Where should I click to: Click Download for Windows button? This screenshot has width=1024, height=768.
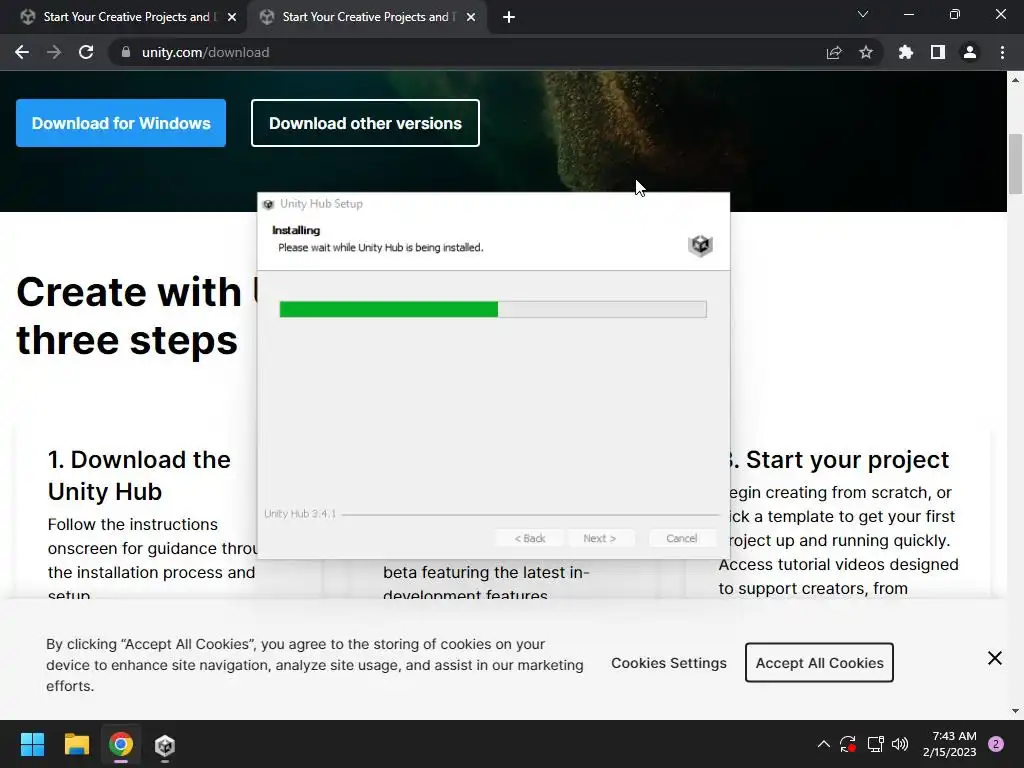click(x=121, y=123)
